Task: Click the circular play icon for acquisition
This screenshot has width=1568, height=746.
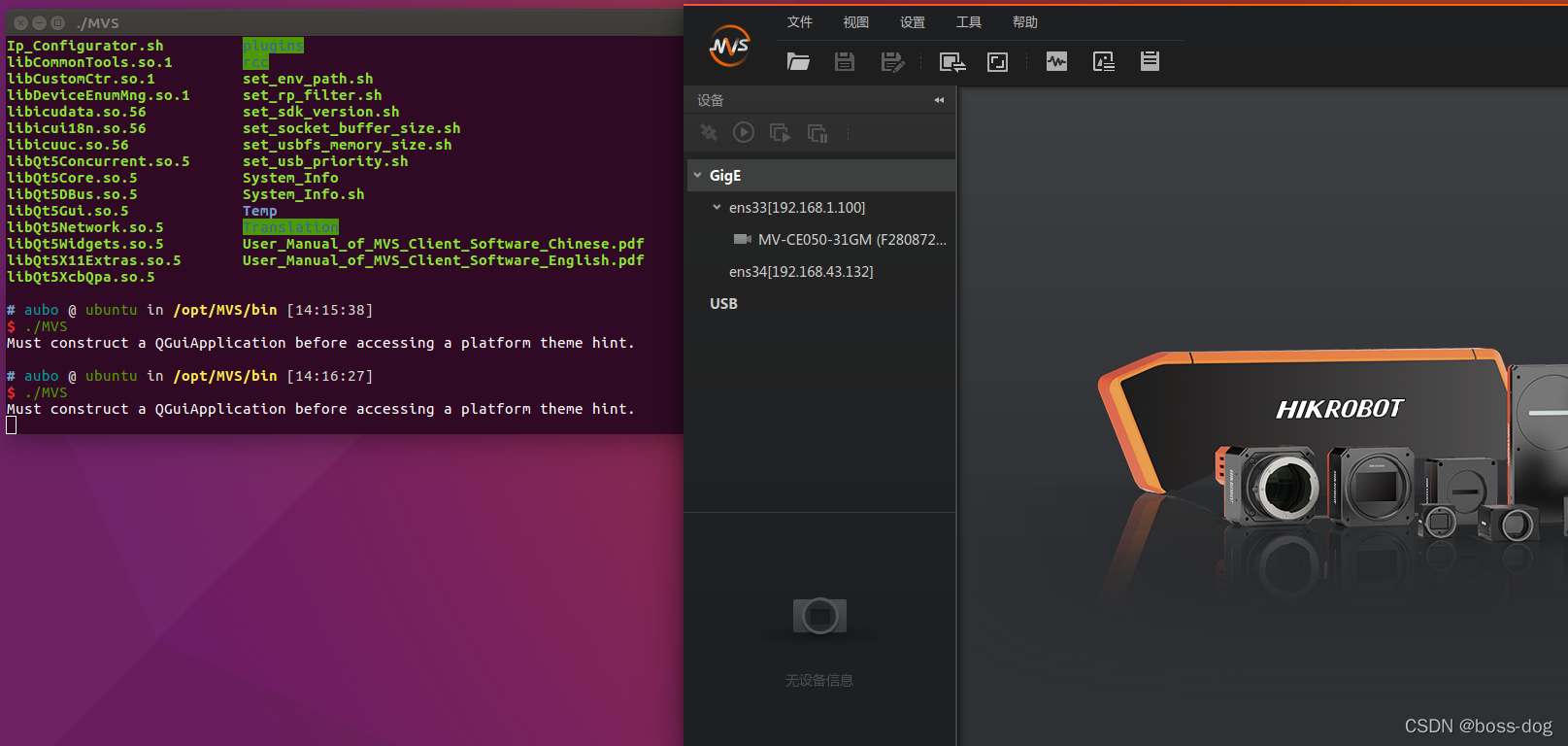Action: [x=744, y=132]
